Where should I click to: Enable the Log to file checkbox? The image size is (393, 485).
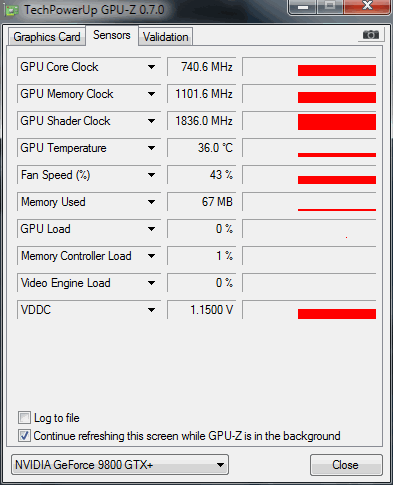(24, 417)
